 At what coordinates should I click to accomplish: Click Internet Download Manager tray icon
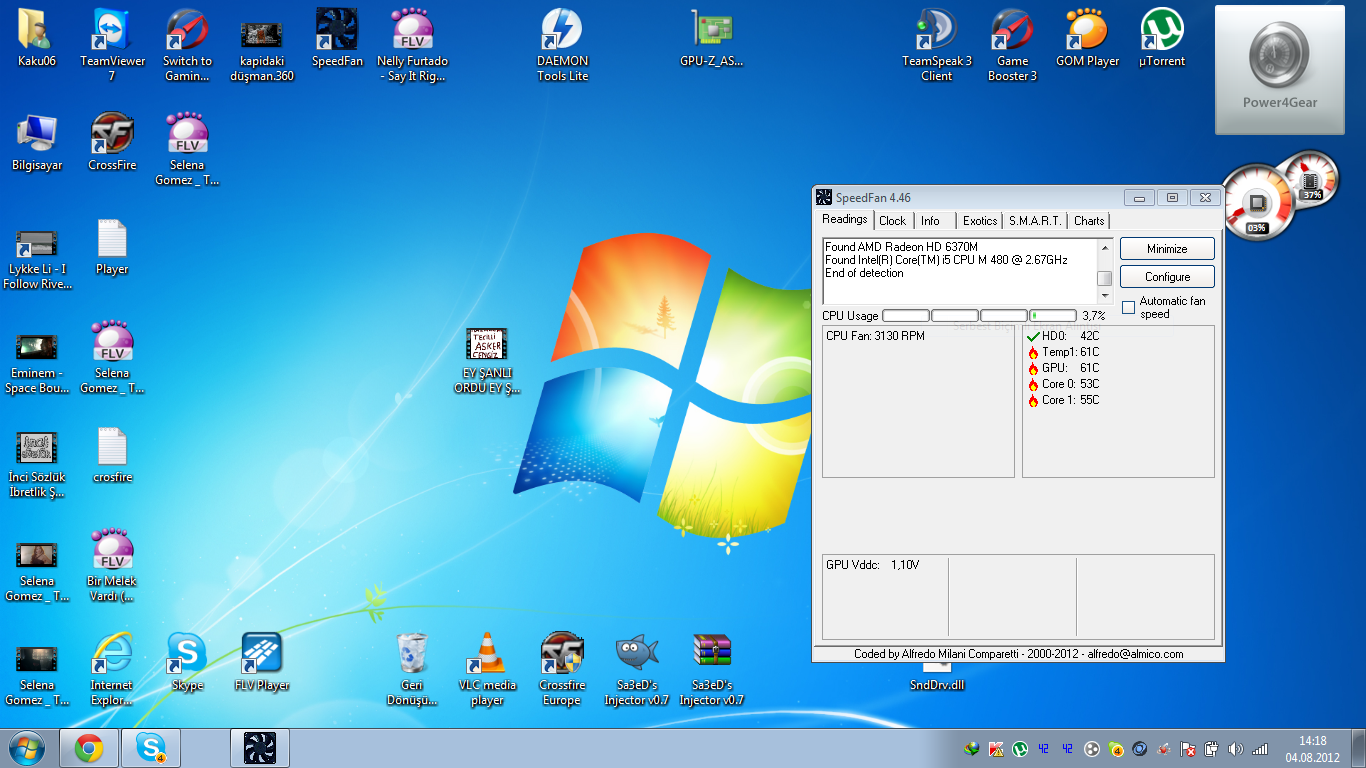tap(972, 748)
